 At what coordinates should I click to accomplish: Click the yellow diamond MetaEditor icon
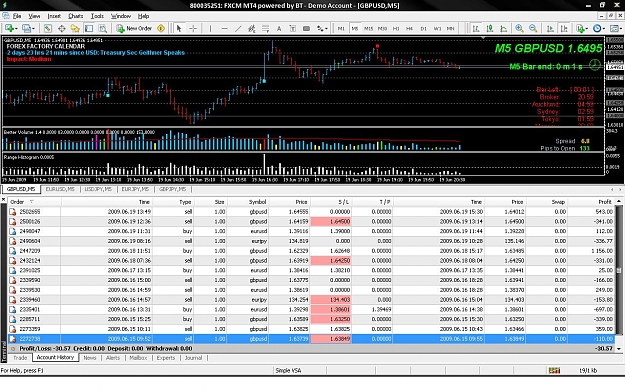coord(161,28)
